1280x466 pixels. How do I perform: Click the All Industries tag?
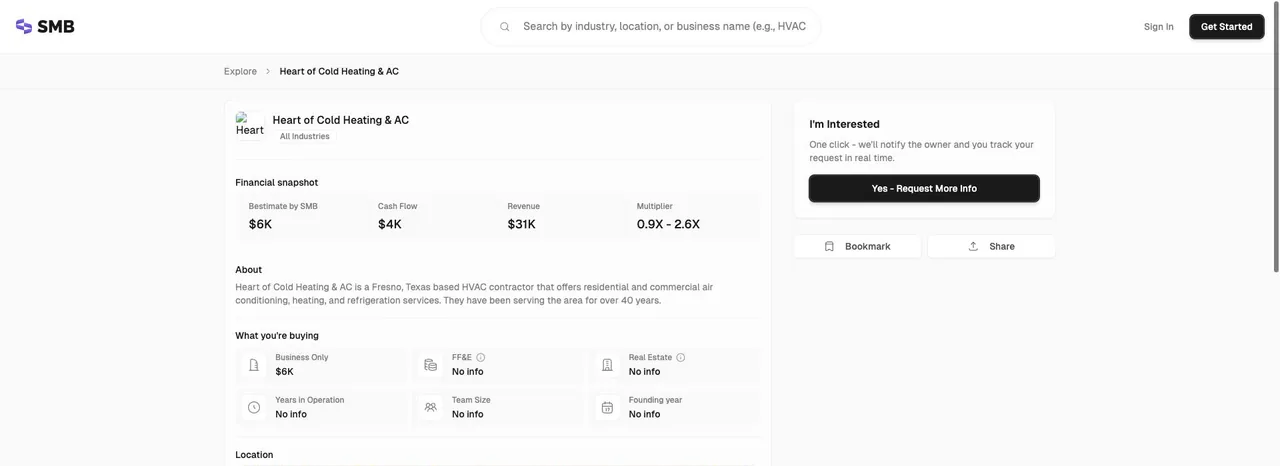304,136
